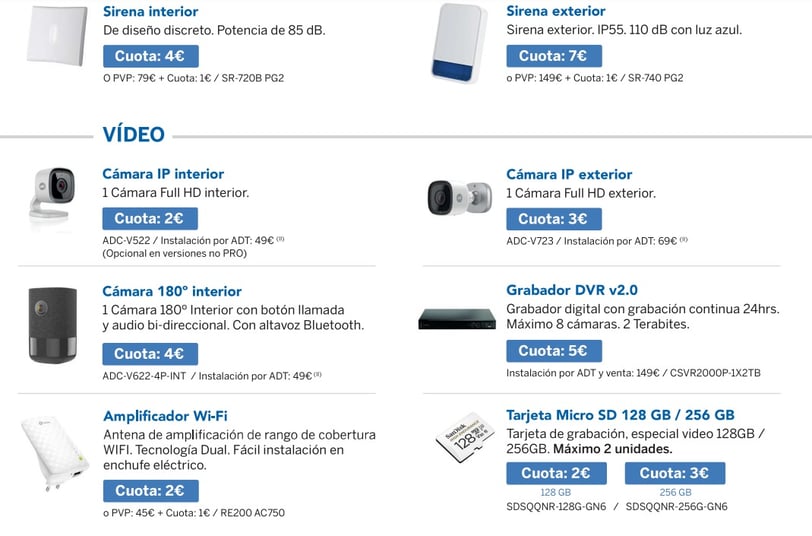The image size is (812, 536).
Task: Choose Cuota: 4€ for Cámara 180° interior
Action: (150, 354)
